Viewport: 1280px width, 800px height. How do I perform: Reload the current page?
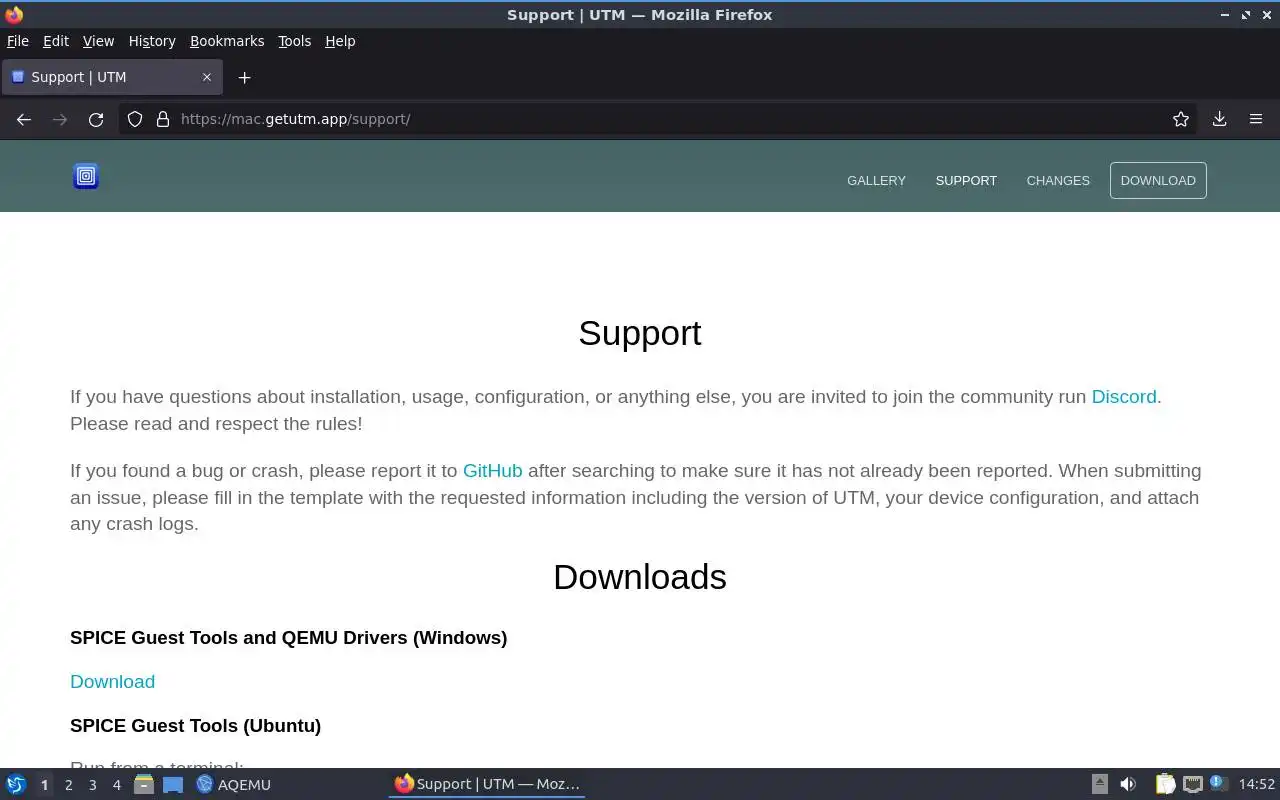coord(96,119)
